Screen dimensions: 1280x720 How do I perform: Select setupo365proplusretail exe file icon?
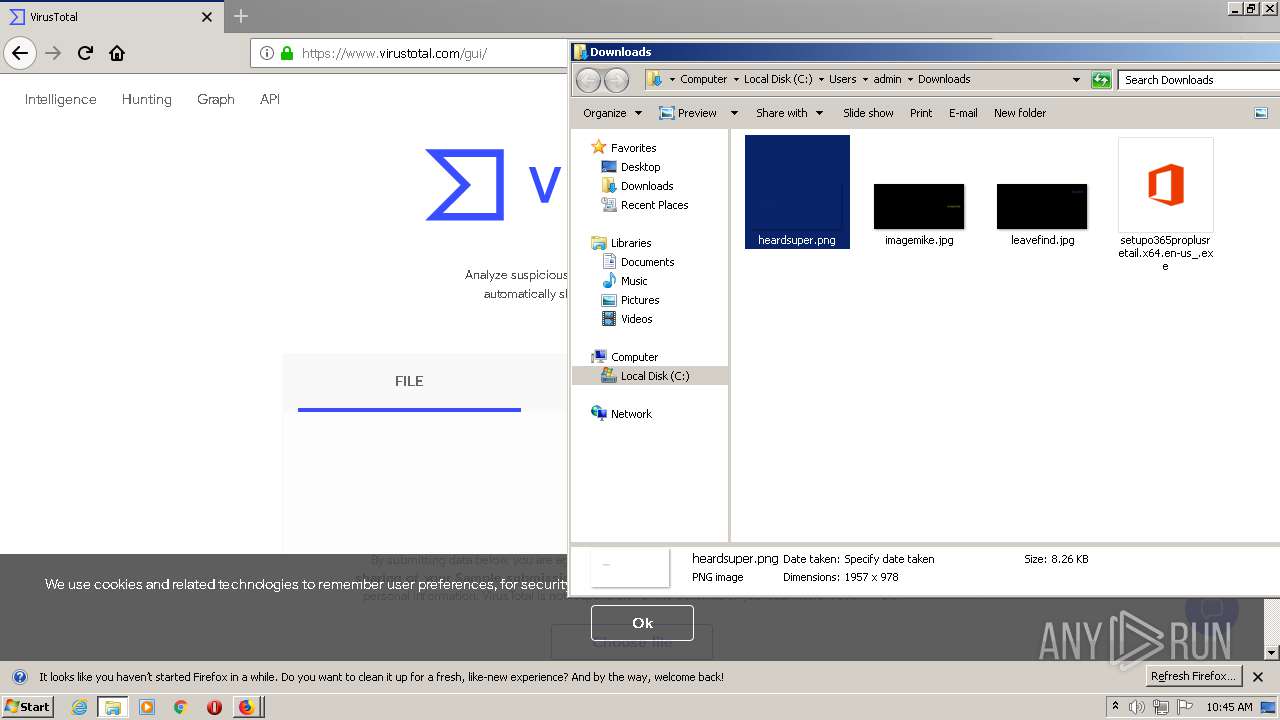coord(1166,186)
